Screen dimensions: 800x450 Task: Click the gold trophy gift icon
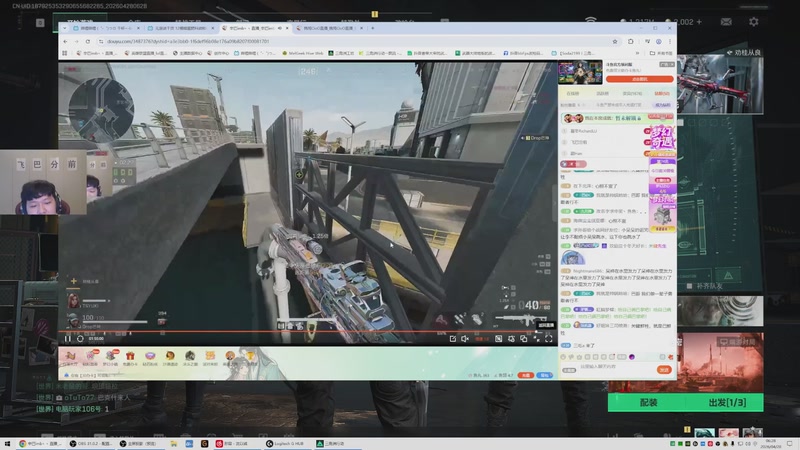(251, 356)
